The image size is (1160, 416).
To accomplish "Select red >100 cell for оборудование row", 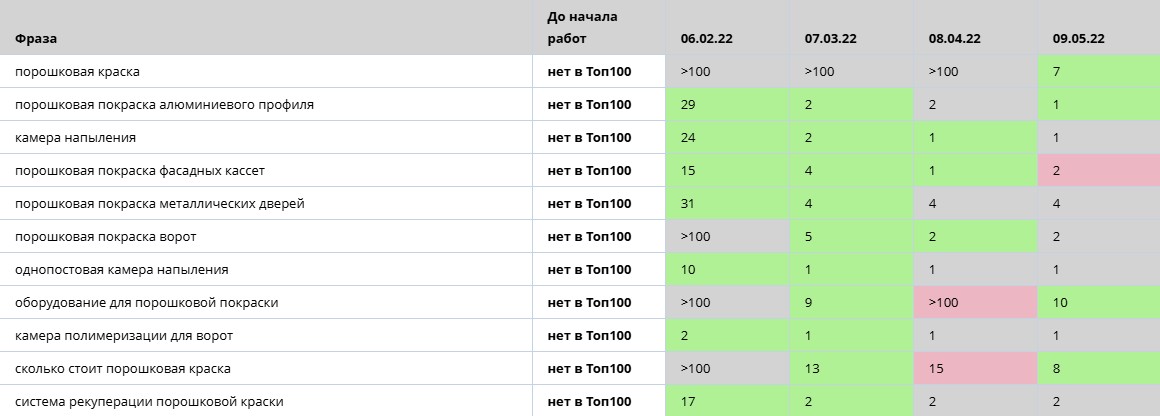I will 975,303.
